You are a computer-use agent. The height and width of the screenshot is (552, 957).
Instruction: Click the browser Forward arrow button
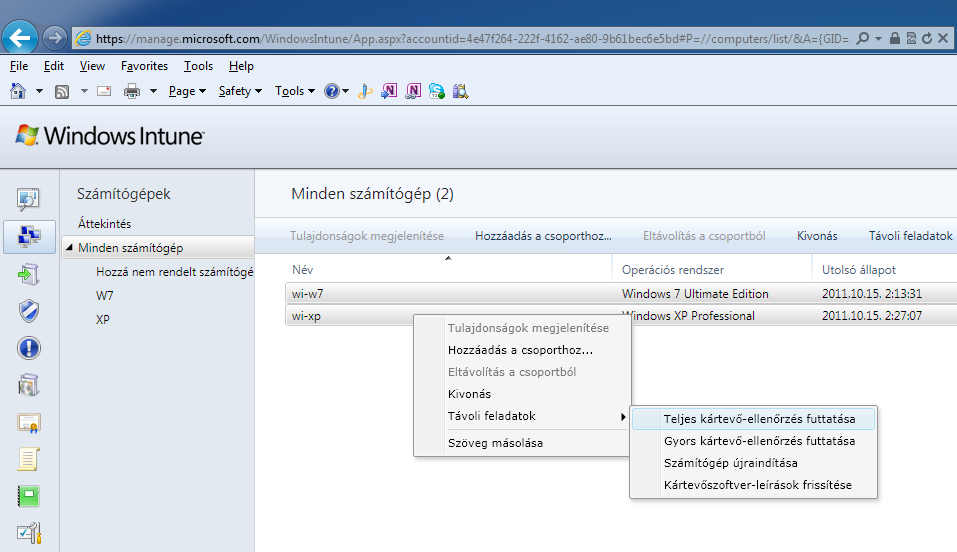(55, 38)
